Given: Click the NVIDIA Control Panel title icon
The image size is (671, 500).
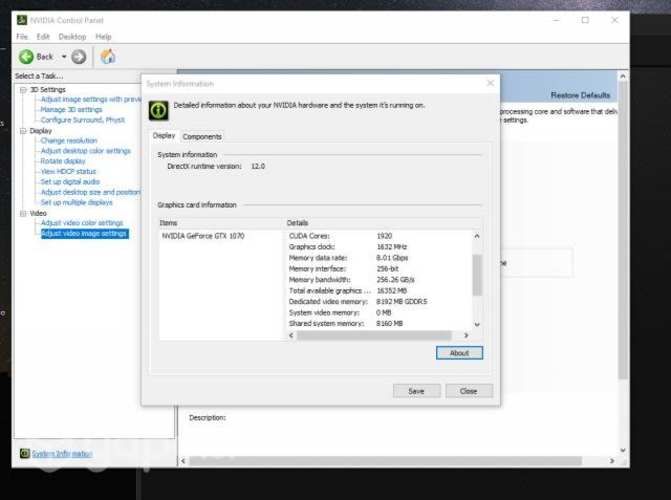Looking at the screenshot, I should click(x=21, y=20).
